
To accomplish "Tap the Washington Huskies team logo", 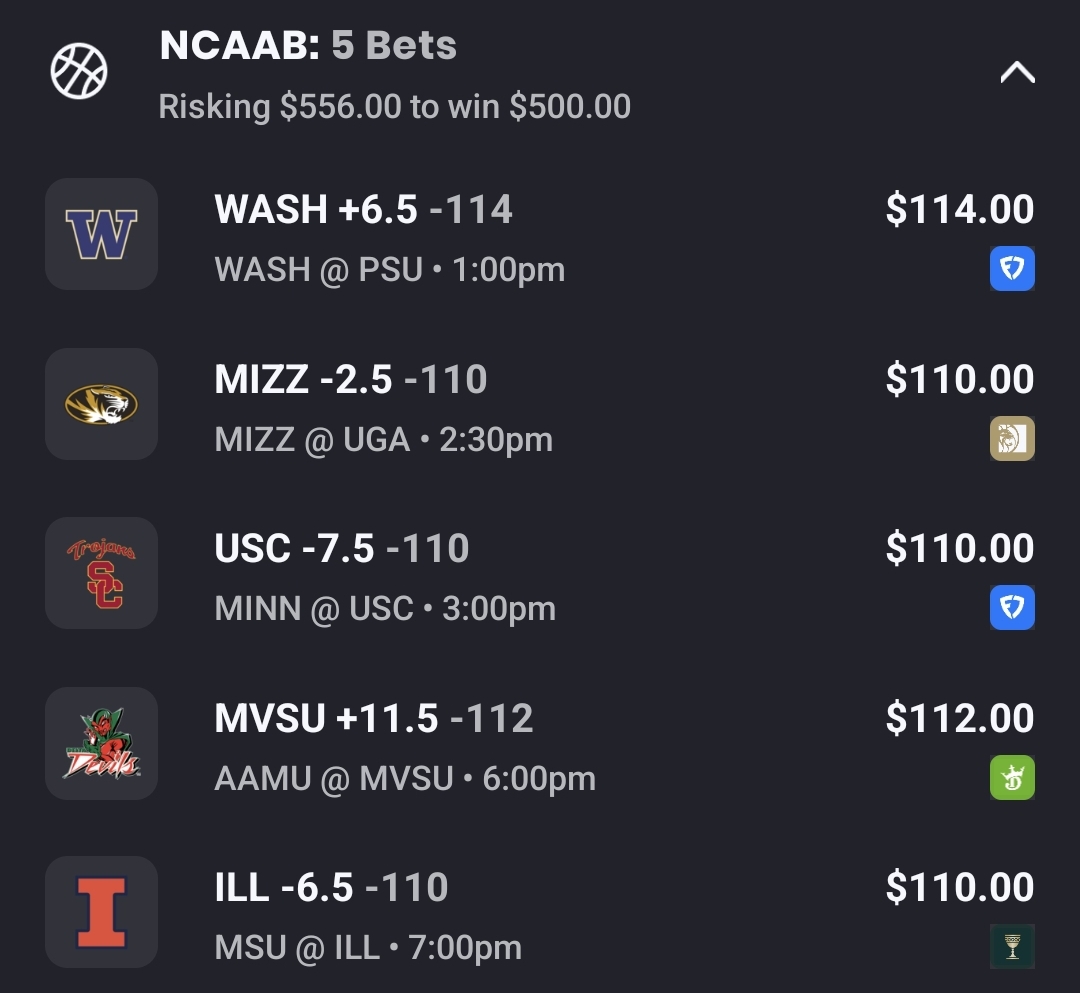I will 101,235.
